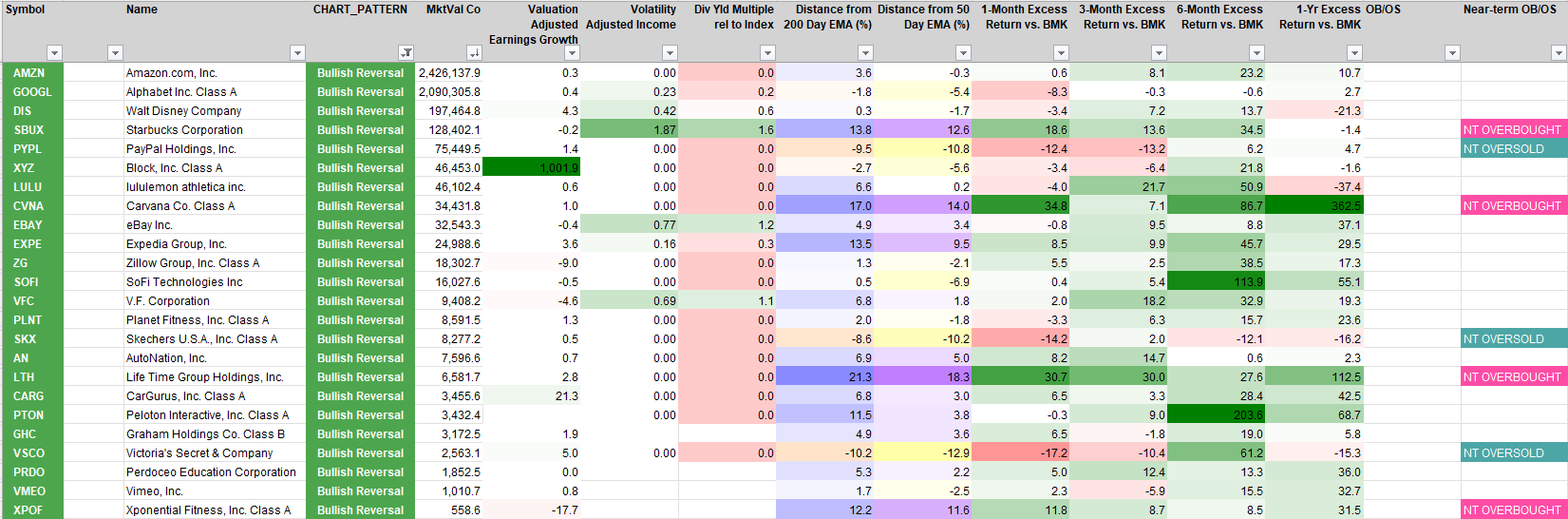
Task: Select the 1.87 volatility cell for SBUX
Action: [x=630, y=130]
